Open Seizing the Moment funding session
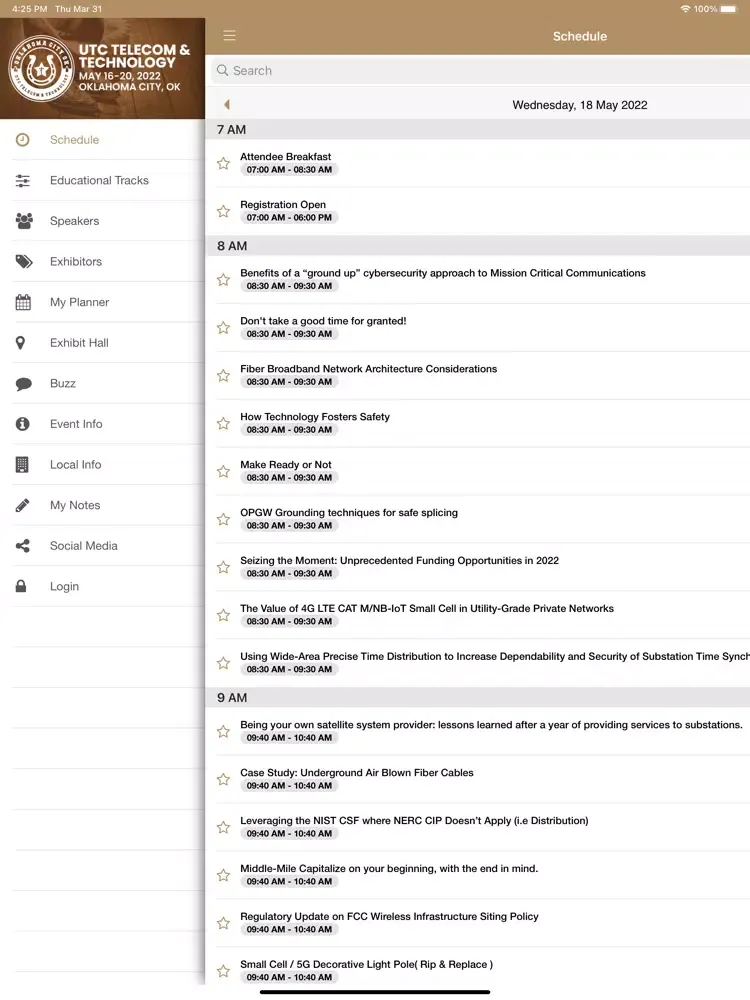The image size is (750, 1000). (x=478, y=567)
